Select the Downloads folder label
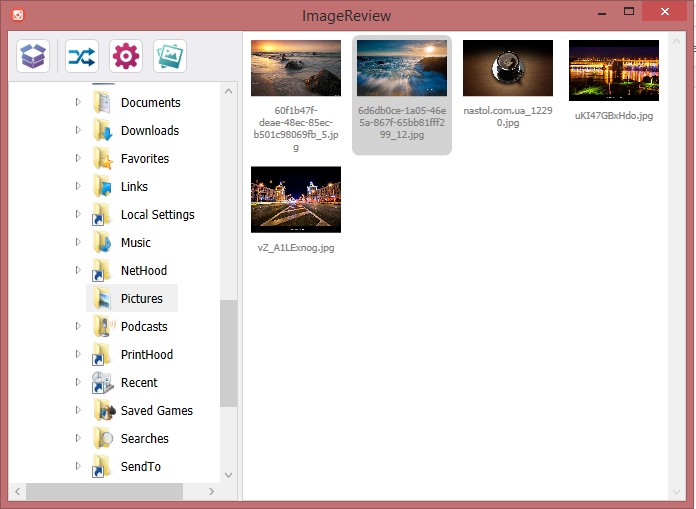 pos(150,130)
